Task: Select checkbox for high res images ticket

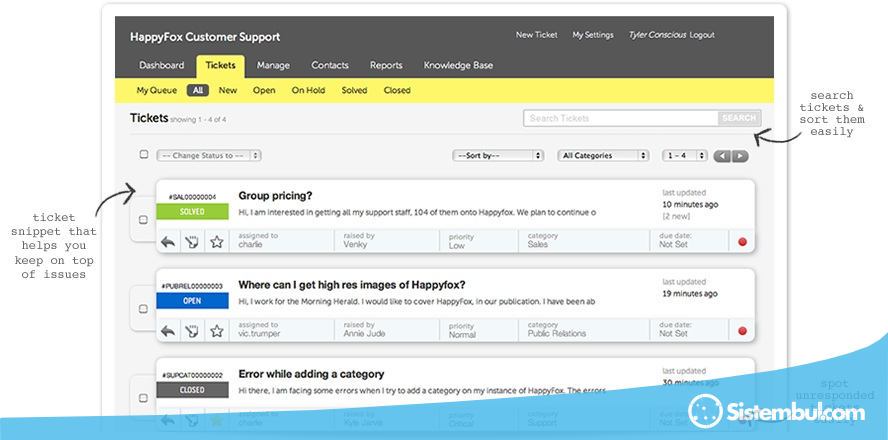Action: (x=143, y=309)
